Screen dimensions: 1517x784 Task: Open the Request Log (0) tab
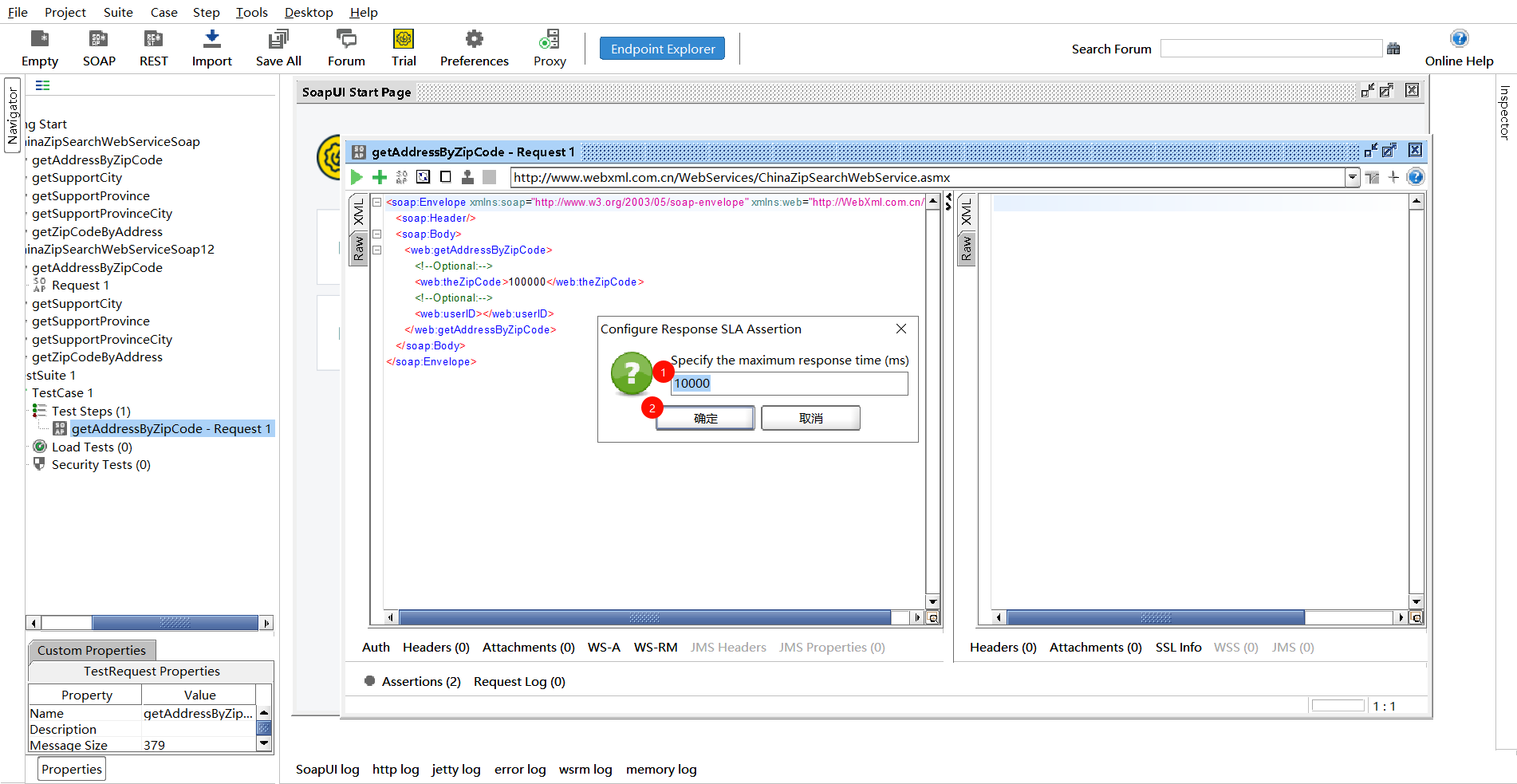(x=519, y=682)
